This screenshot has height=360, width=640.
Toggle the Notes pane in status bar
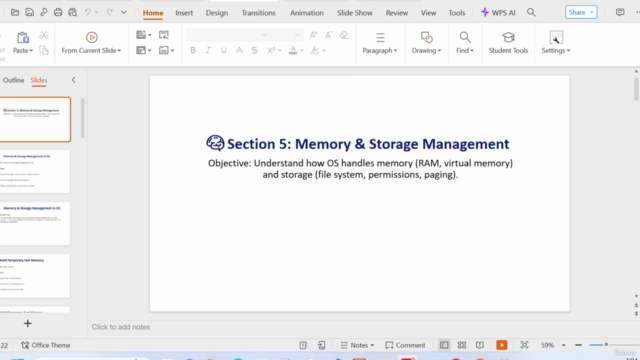(x=357, y=345)
